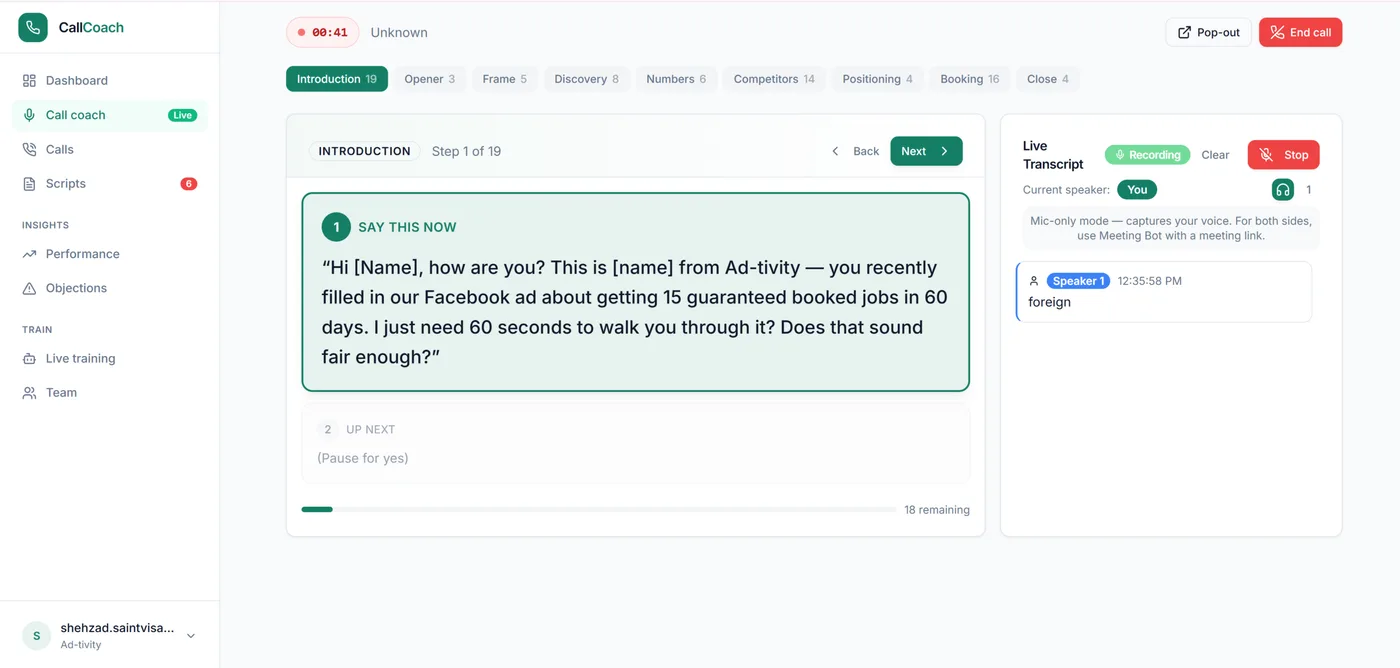
Task: Click the person icon beside Speaker 1
Action: tap(1034, 281)
